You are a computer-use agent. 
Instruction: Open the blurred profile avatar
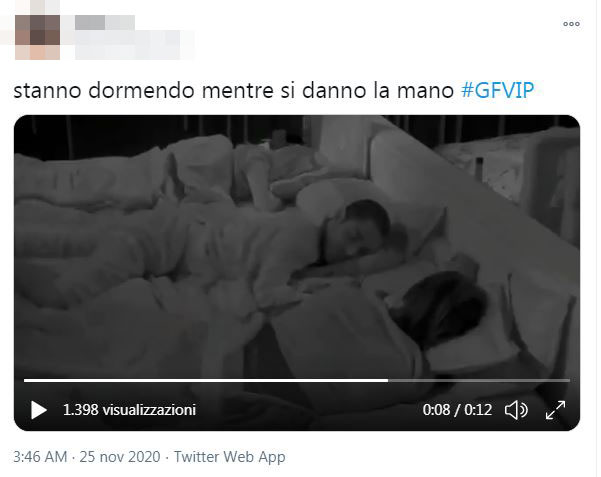37,37
